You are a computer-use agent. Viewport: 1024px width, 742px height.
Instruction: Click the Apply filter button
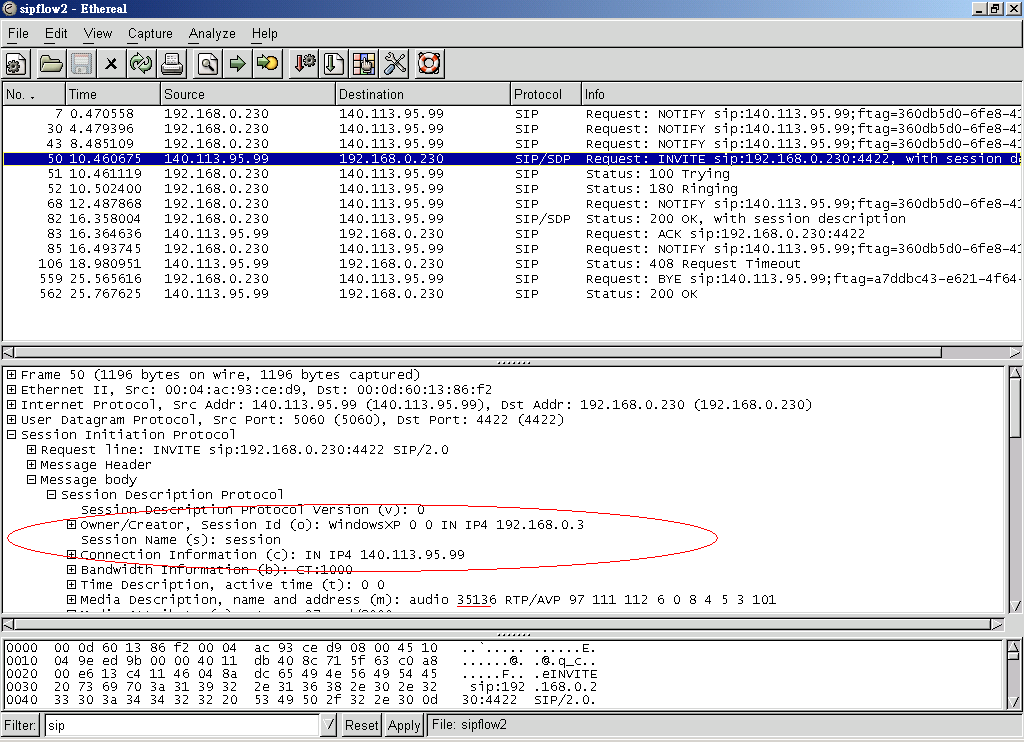pos(404,725)
